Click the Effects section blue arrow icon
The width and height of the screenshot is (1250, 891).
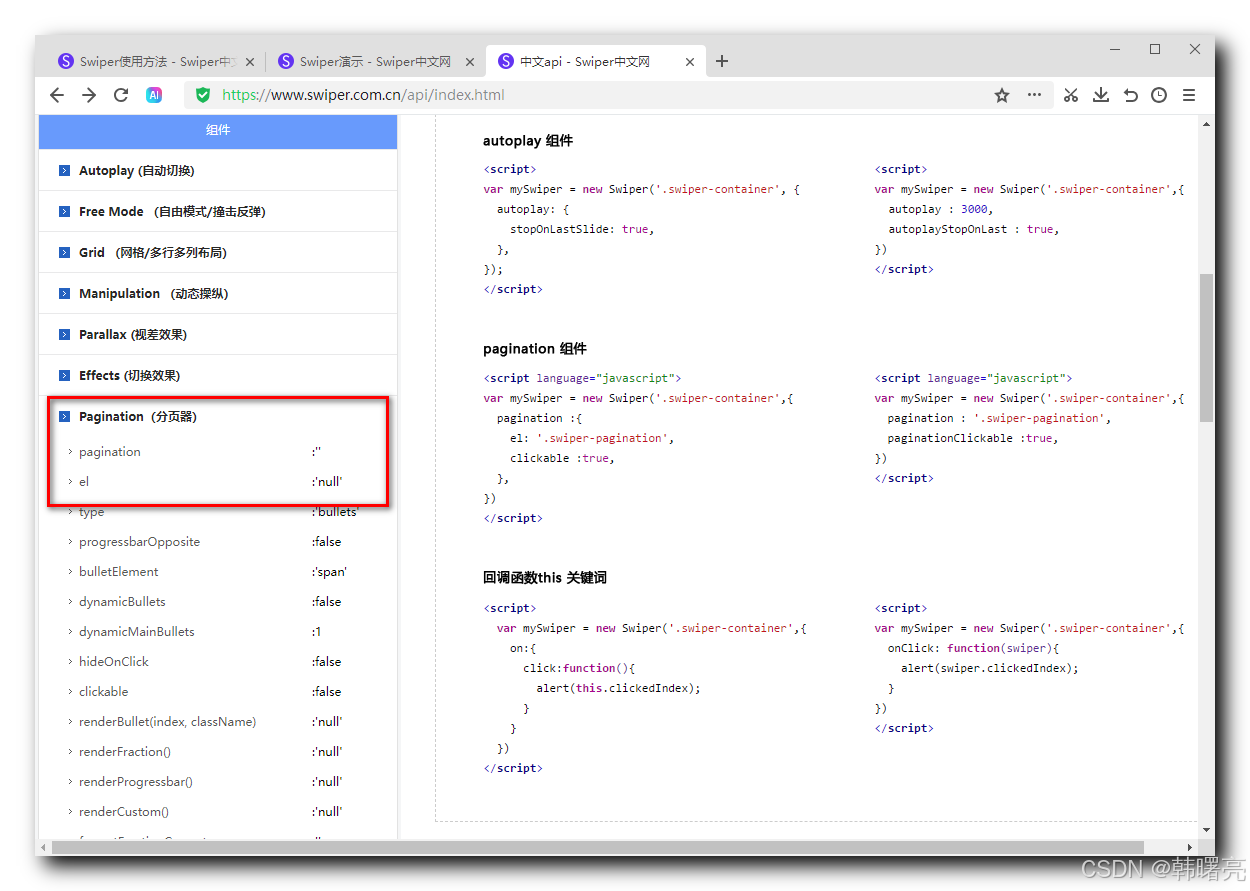pos(64,376)
